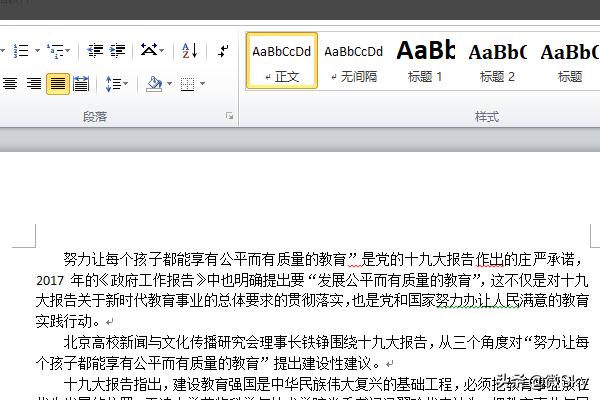The image size is (600, 400).
Task: Apply distributed alignment to the paragraph
Action: pos(81,83)
